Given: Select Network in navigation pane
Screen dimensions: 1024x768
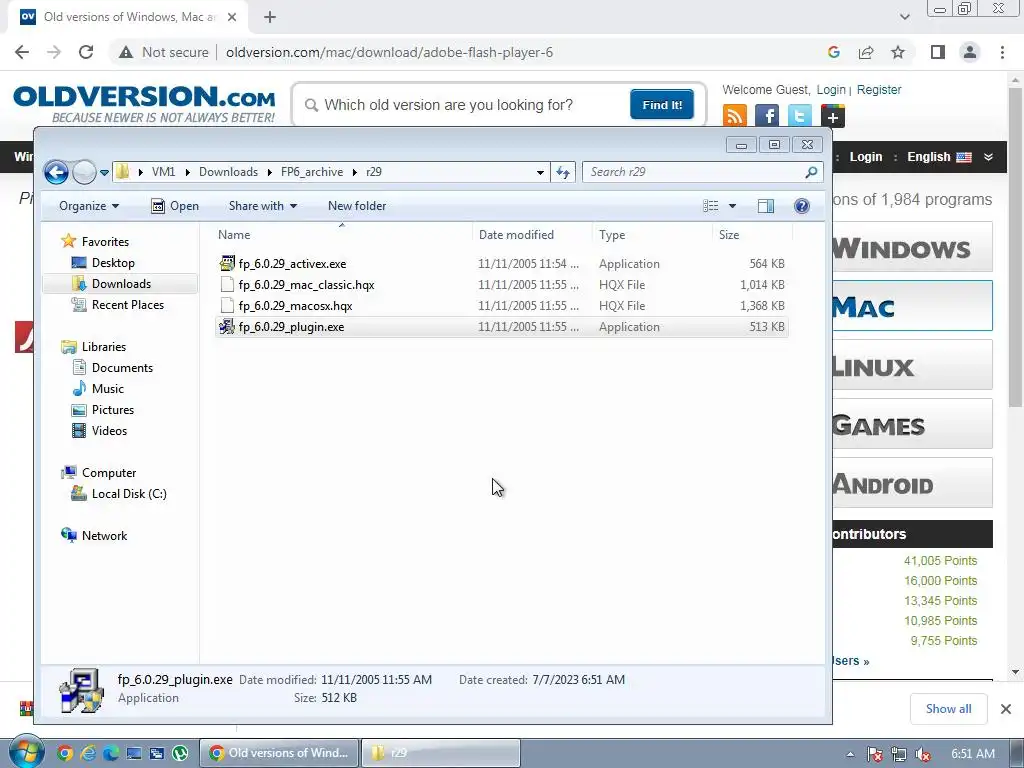Looking at the screenshot, I should point(104,536).
